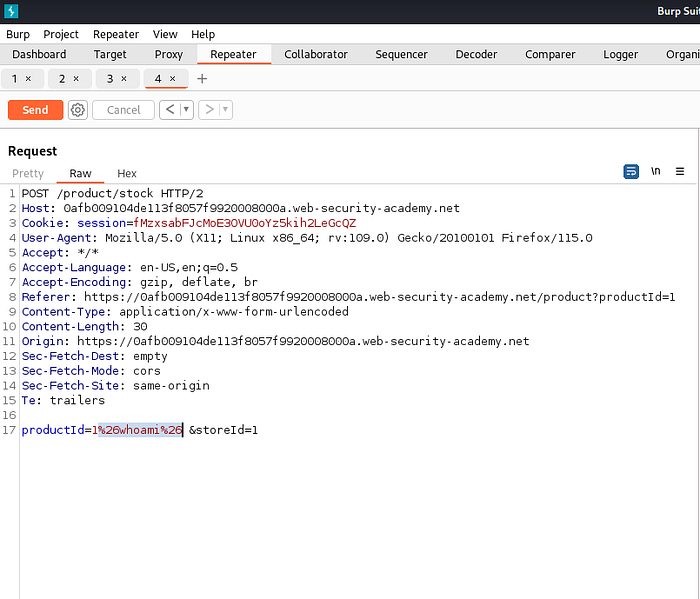Switch to the Sequencer tab
Viewport: 700px width, 599px height.
(x=401, y=54)
